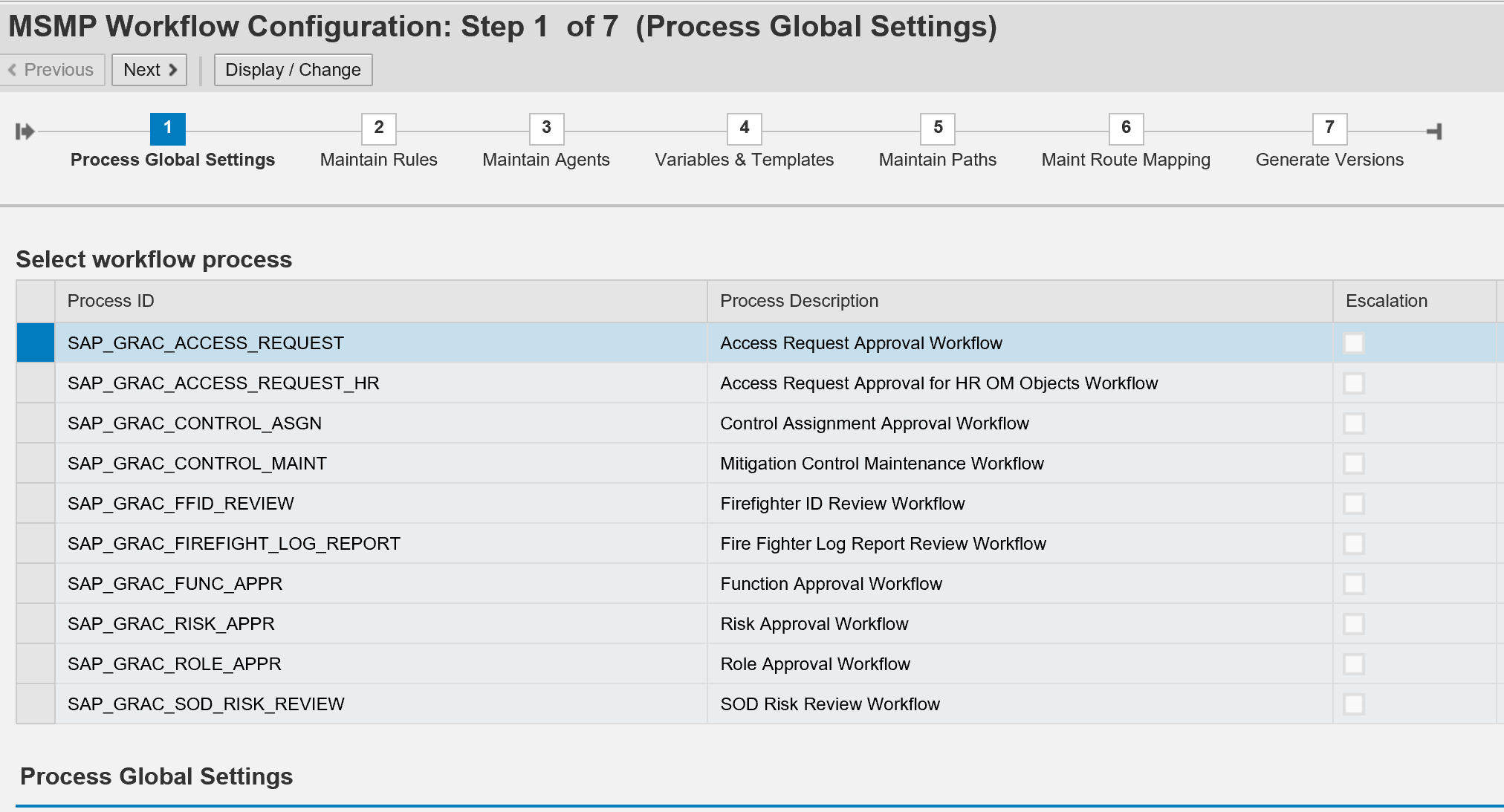Click the roadmap end arrow icon

tap(1435, 130)
